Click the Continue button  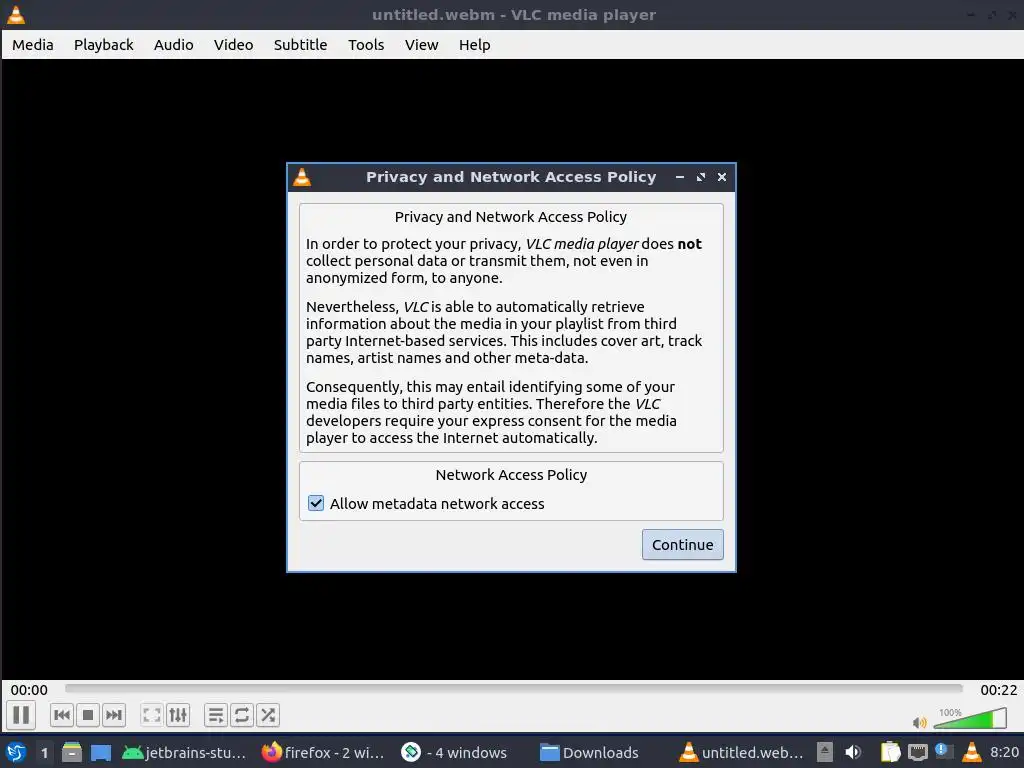pos(682,545)
